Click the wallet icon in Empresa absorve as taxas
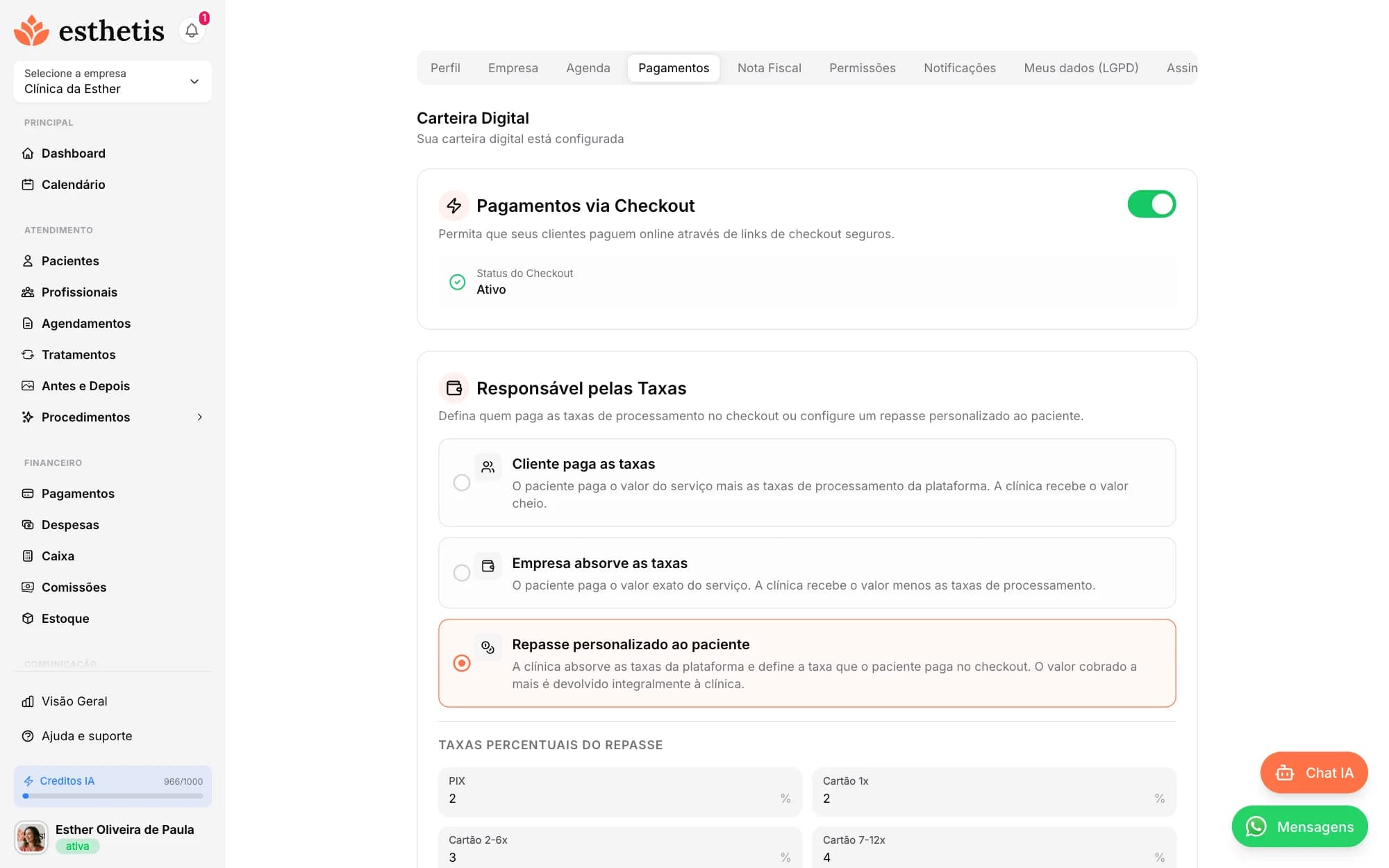The height and width of the screenshot is (868, 1389). click(x=488, y=566)
